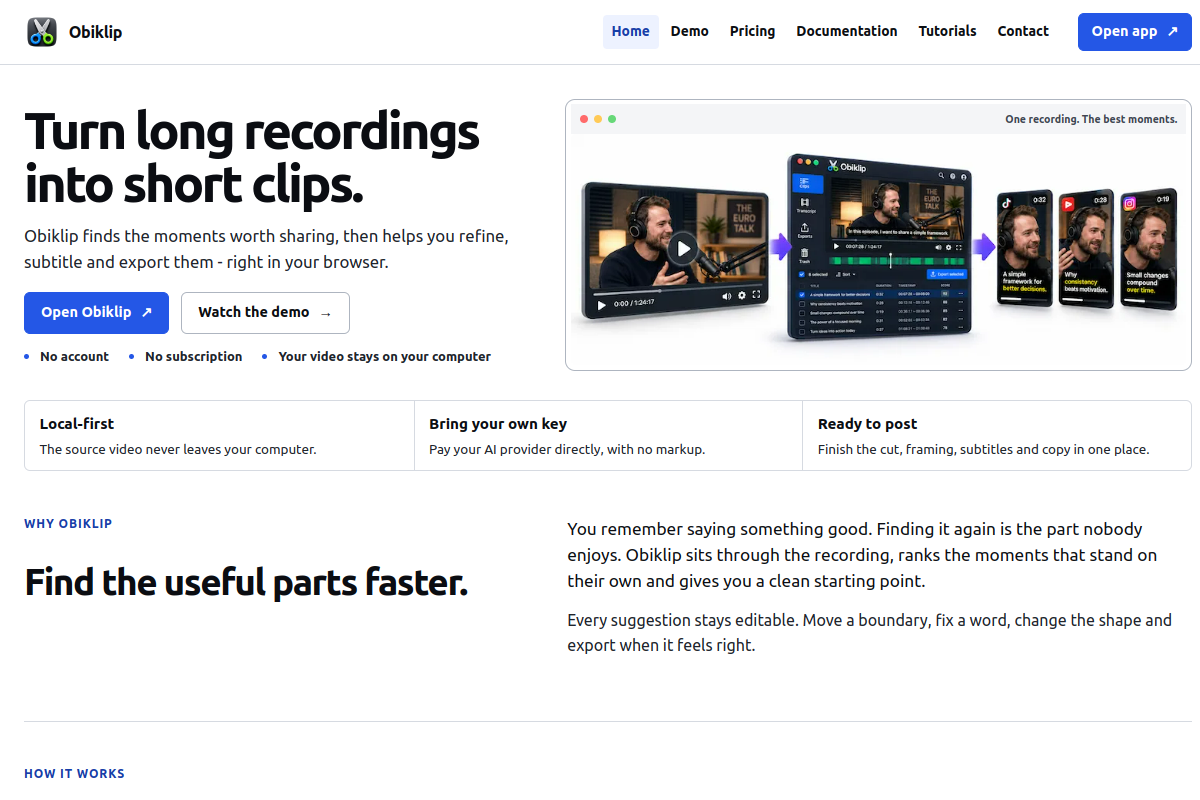
Task: Toggle the '8 selected' select-all checkbox
Action: pos(802,274)
